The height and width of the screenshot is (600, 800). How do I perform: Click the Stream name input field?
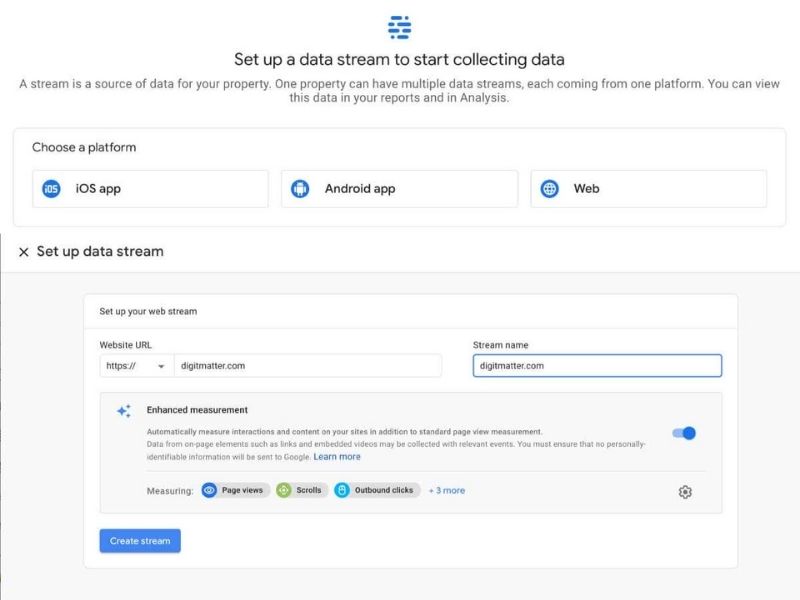click(x=597, y=366)
